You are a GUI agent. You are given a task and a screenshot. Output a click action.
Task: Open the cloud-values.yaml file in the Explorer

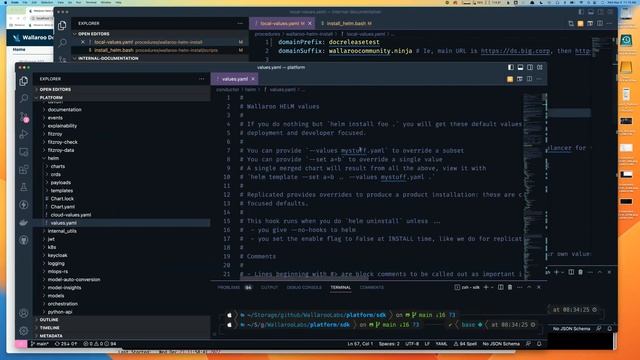pyautogui.click(x=122, y=215)
